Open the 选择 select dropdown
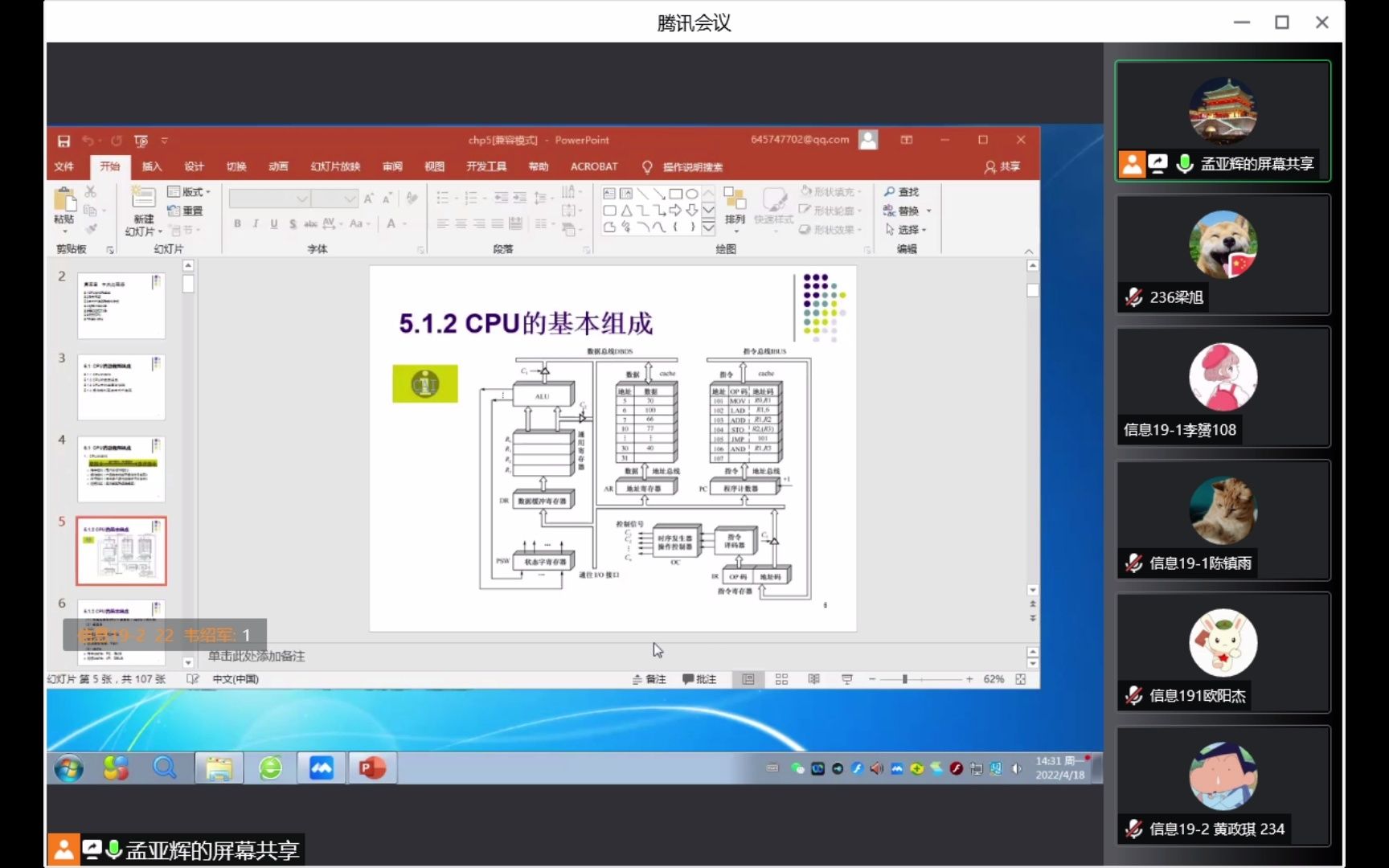 (x=906, y=229)
